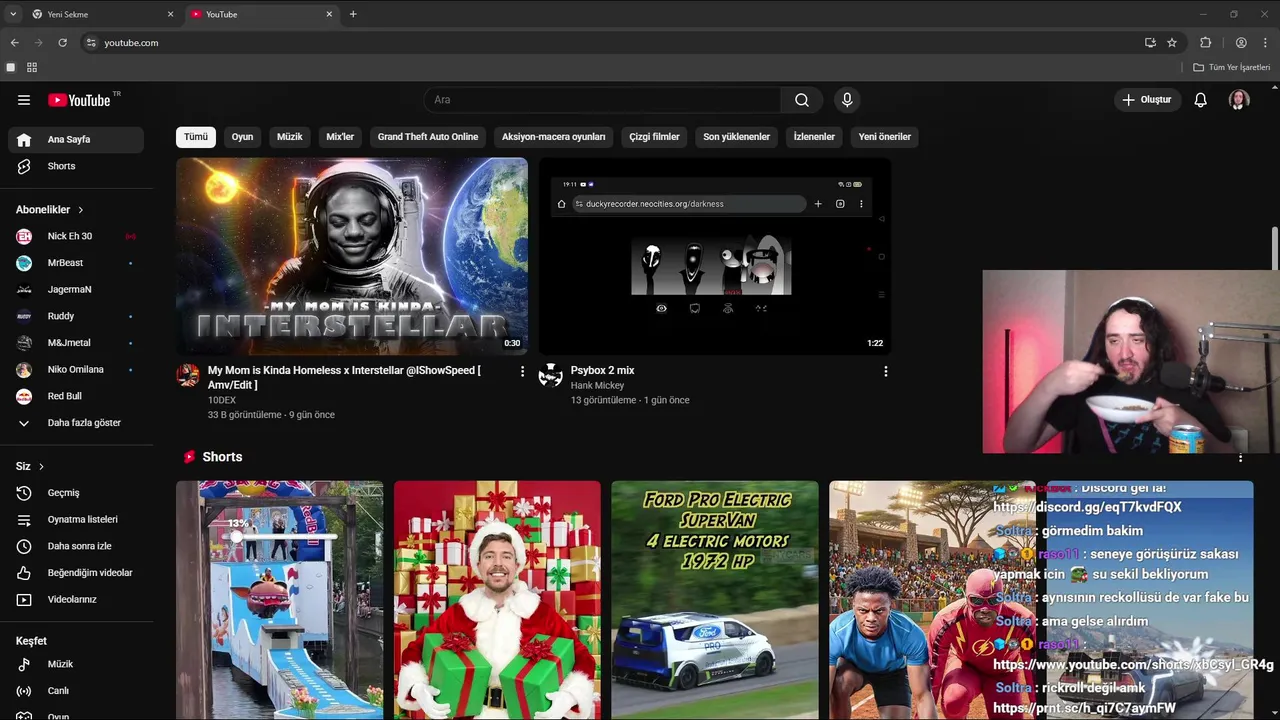
Task: Open Tüm Yer İşaretleri bookmarks folder
Action: [x=1232, y=67]
